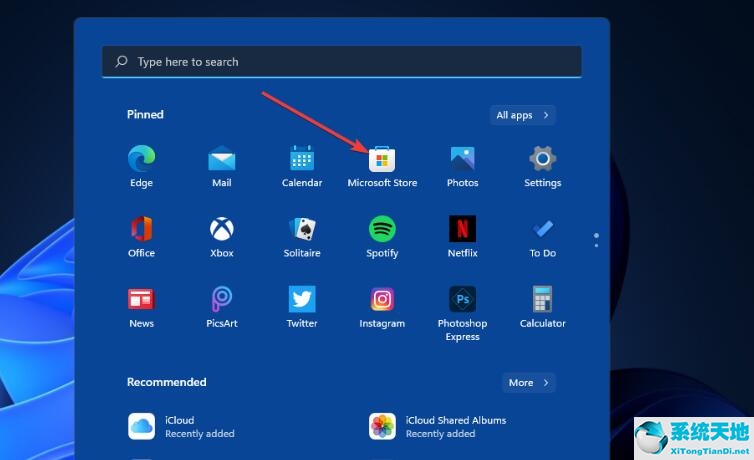
Task: Open recently added iCloud app
Action: tap(181, 426)
